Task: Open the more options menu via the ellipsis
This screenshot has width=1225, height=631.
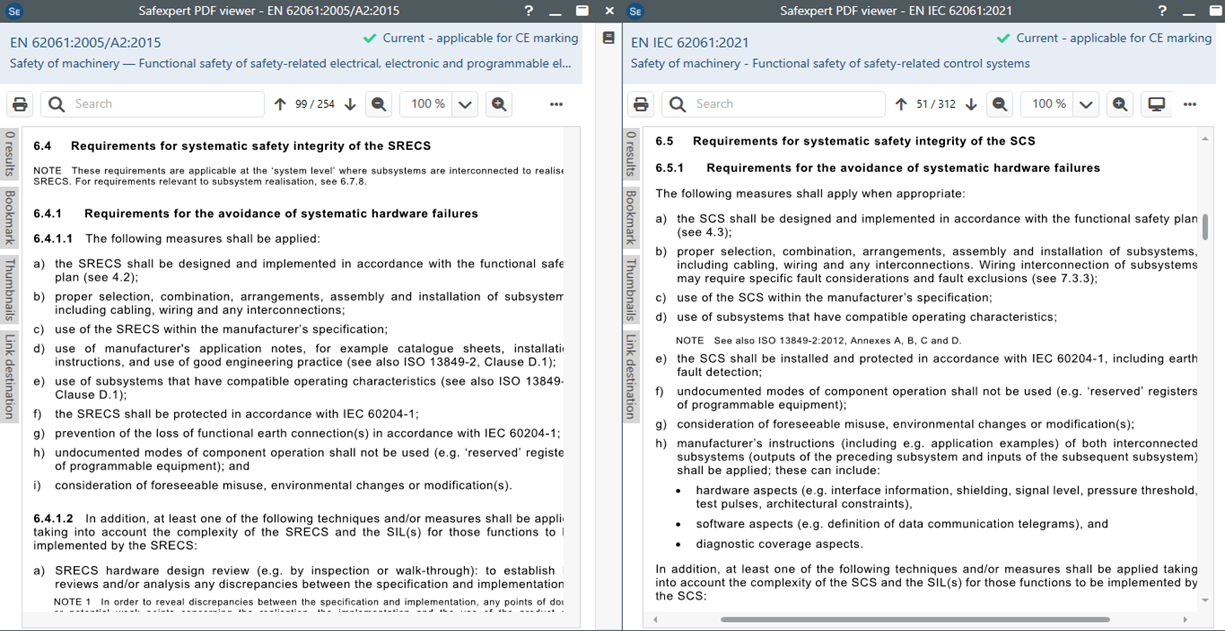Action: (x=556, y=103)
